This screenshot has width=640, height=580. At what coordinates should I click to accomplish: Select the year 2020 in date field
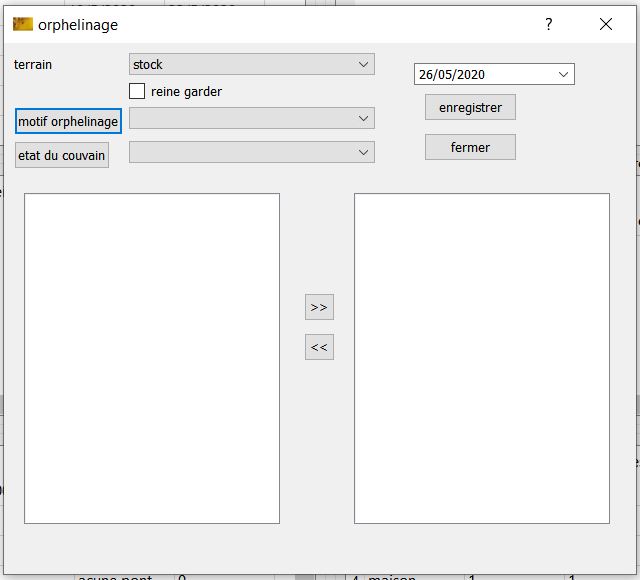(470, 75)
